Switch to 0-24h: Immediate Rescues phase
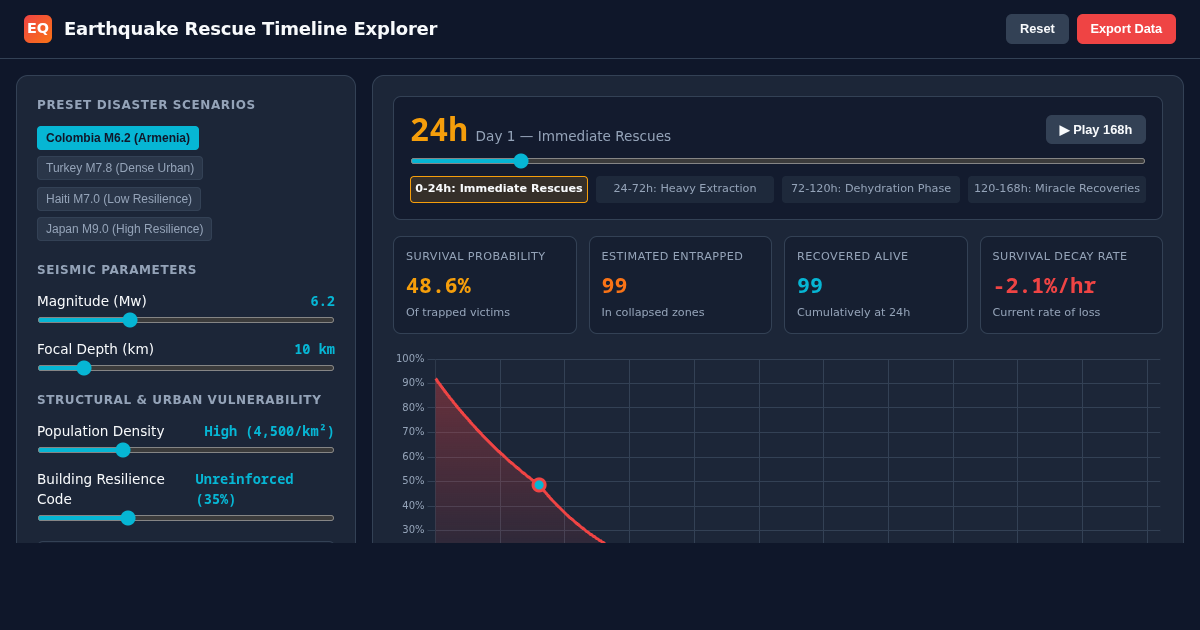The image size is (1200, 630). coord(499,189)
